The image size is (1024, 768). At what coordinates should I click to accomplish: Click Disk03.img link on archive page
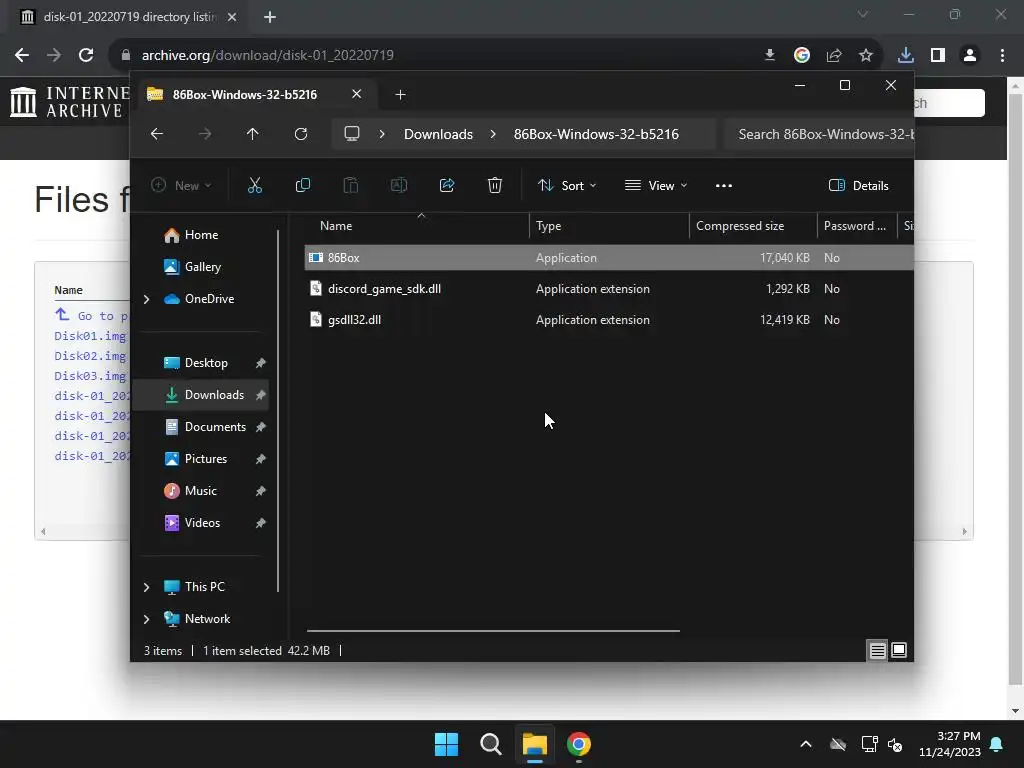90,376
